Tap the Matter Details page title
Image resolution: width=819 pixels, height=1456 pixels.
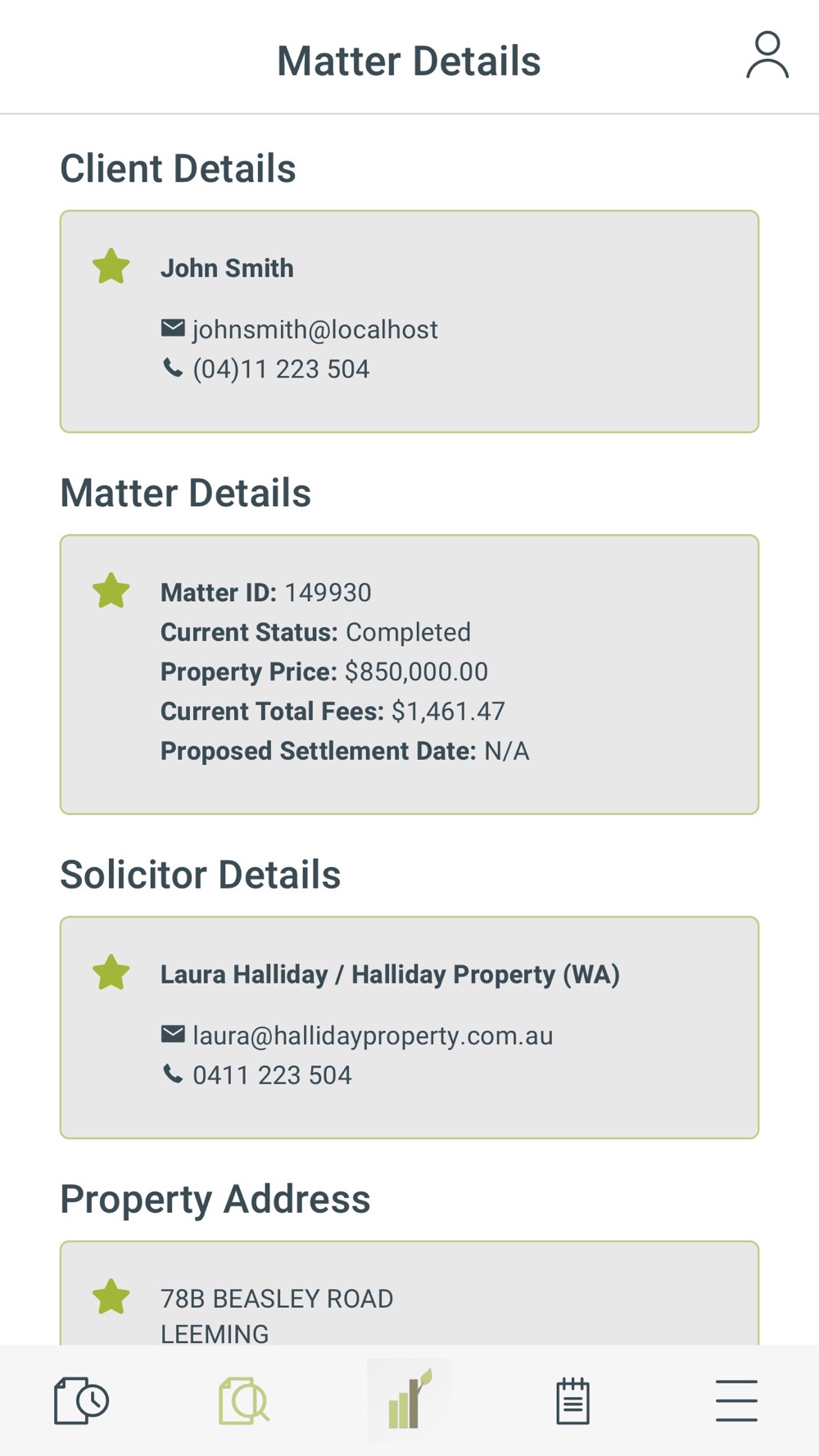(409, 61)
